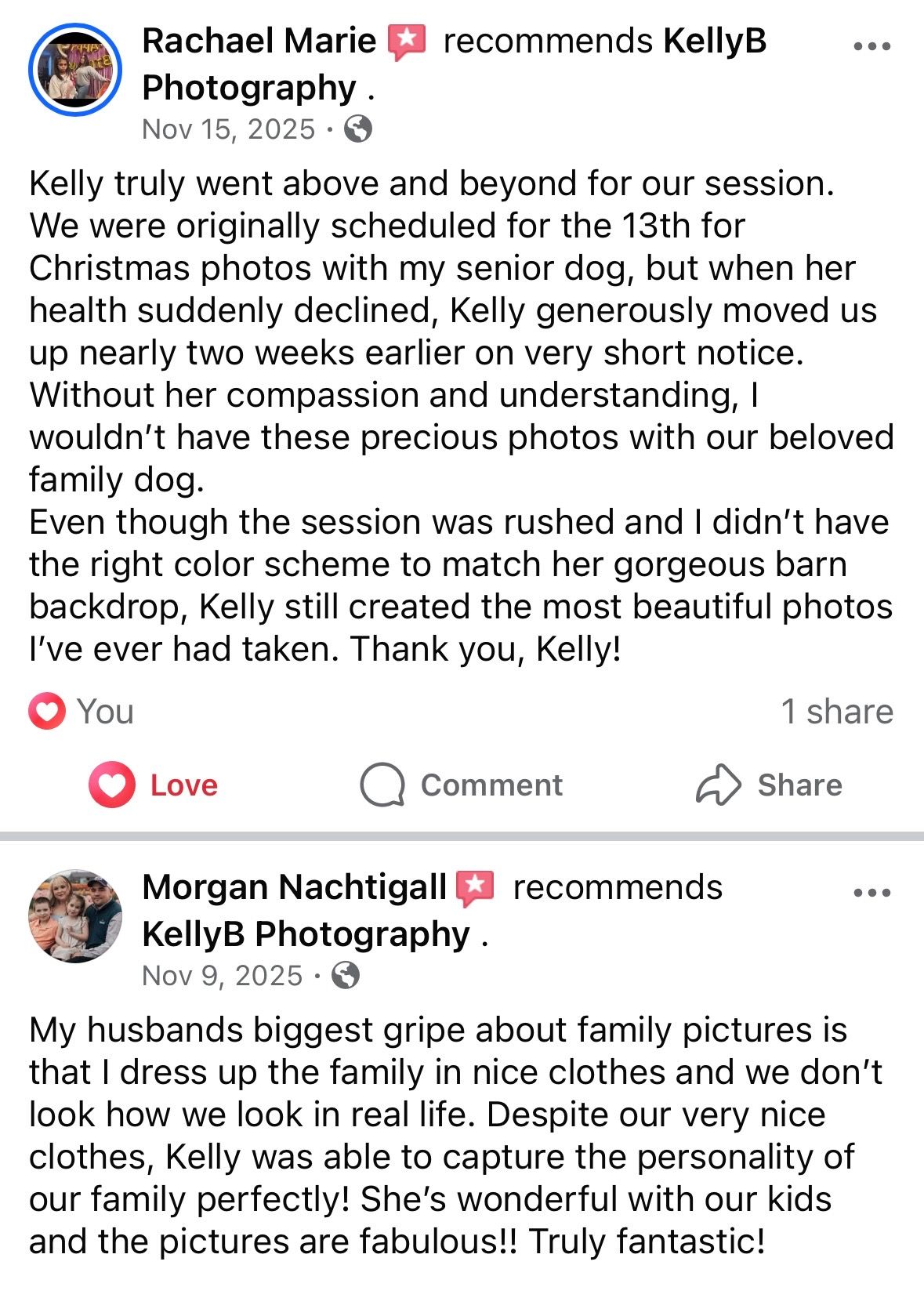924x1305 pixels.
Task: View who reacted via the heart reaction icon
Action: coord(47,711)
